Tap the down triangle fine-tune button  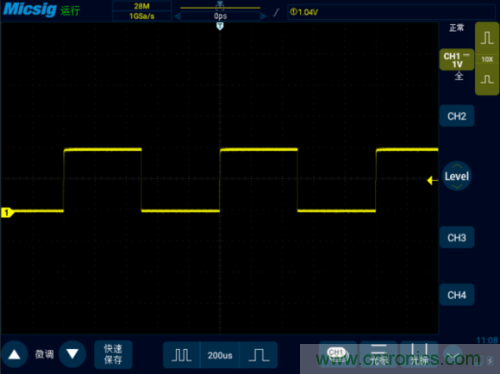(72, 354)
